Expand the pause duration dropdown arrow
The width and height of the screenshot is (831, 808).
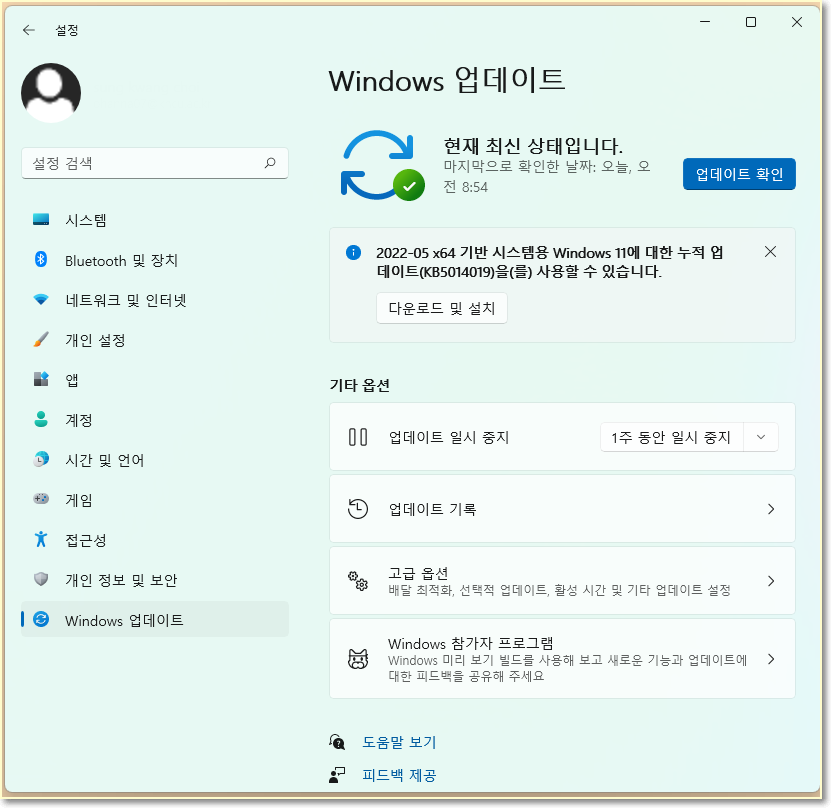[761, 437]
